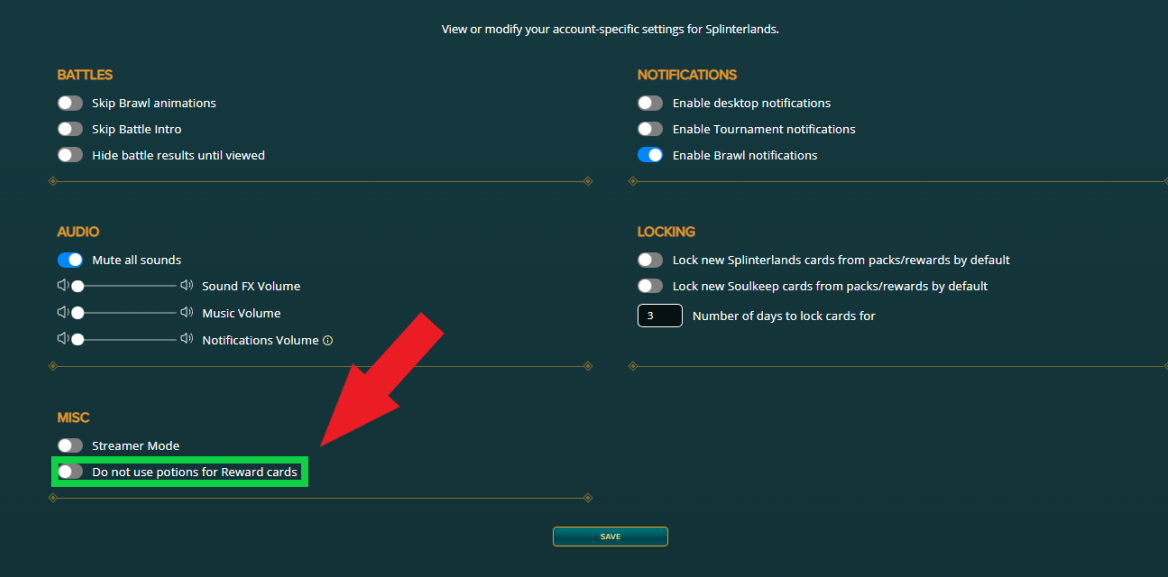Viewport: 1168px width, 577px height.
Task: Click the loud speaker icon beside Sound FX Volume label
Action: pyautogui.click(x=186, y=286)
